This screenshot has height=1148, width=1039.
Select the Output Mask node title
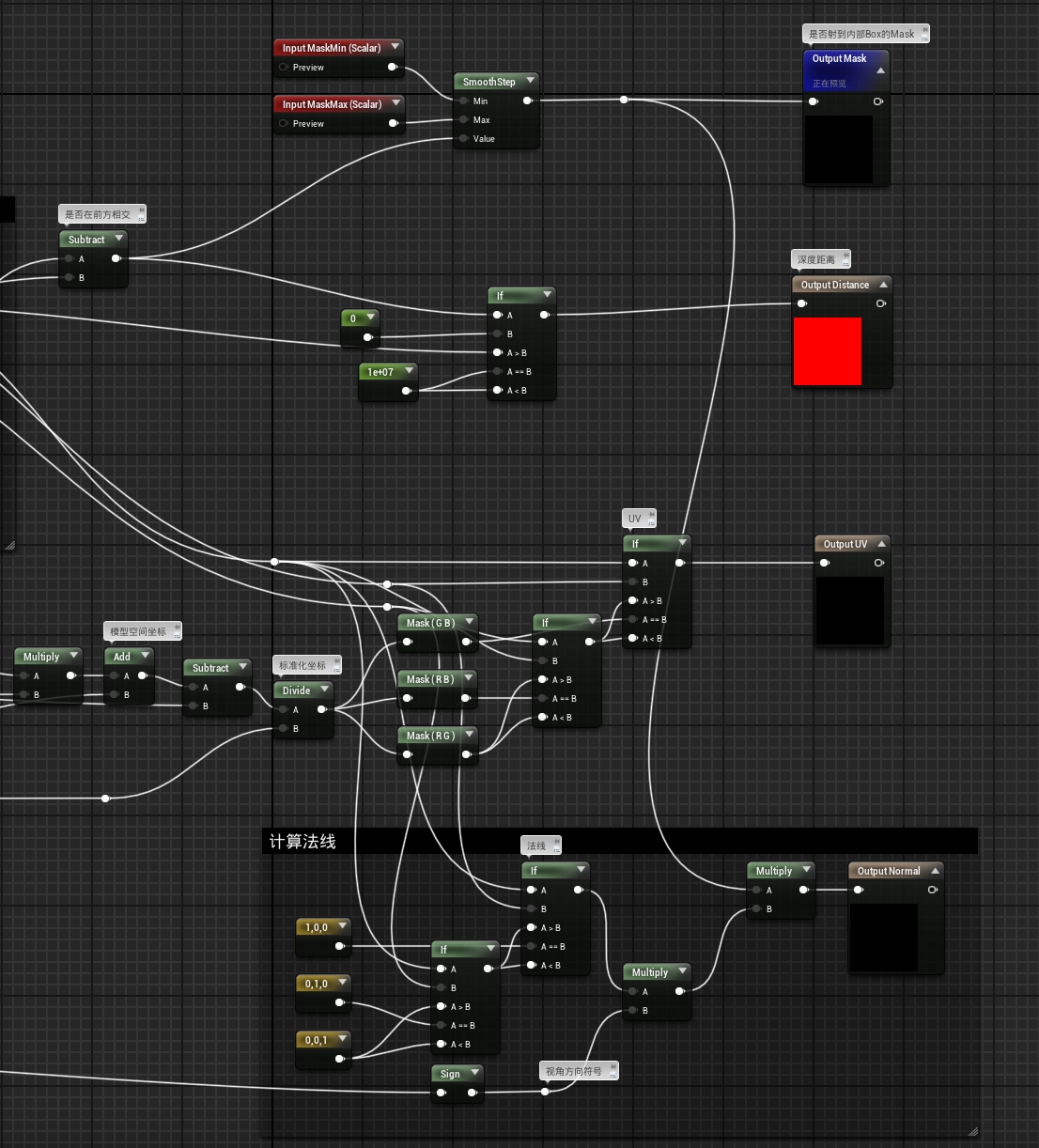[x=839, y=58]
